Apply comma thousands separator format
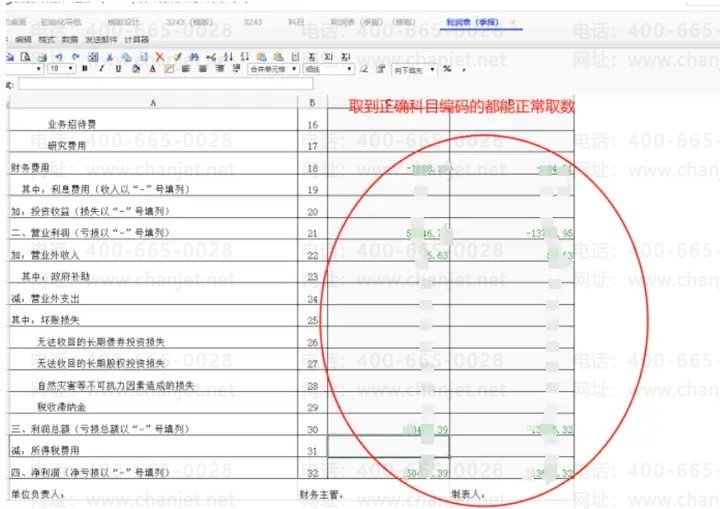 pyautogui.click(x=464, y=70)
